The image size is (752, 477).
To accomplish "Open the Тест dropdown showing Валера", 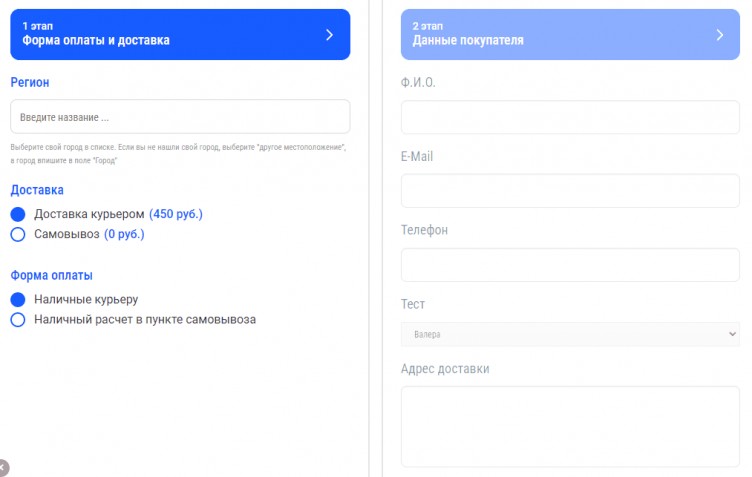I will click(570, 334).
